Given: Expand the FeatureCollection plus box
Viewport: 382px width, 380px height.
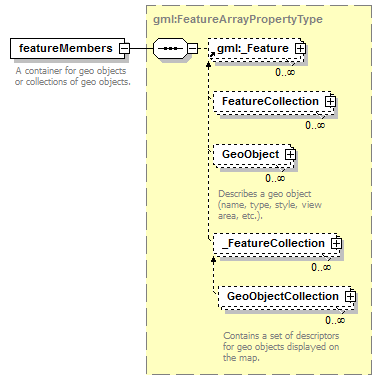Looking at the screenshot, I should (330, 101).
